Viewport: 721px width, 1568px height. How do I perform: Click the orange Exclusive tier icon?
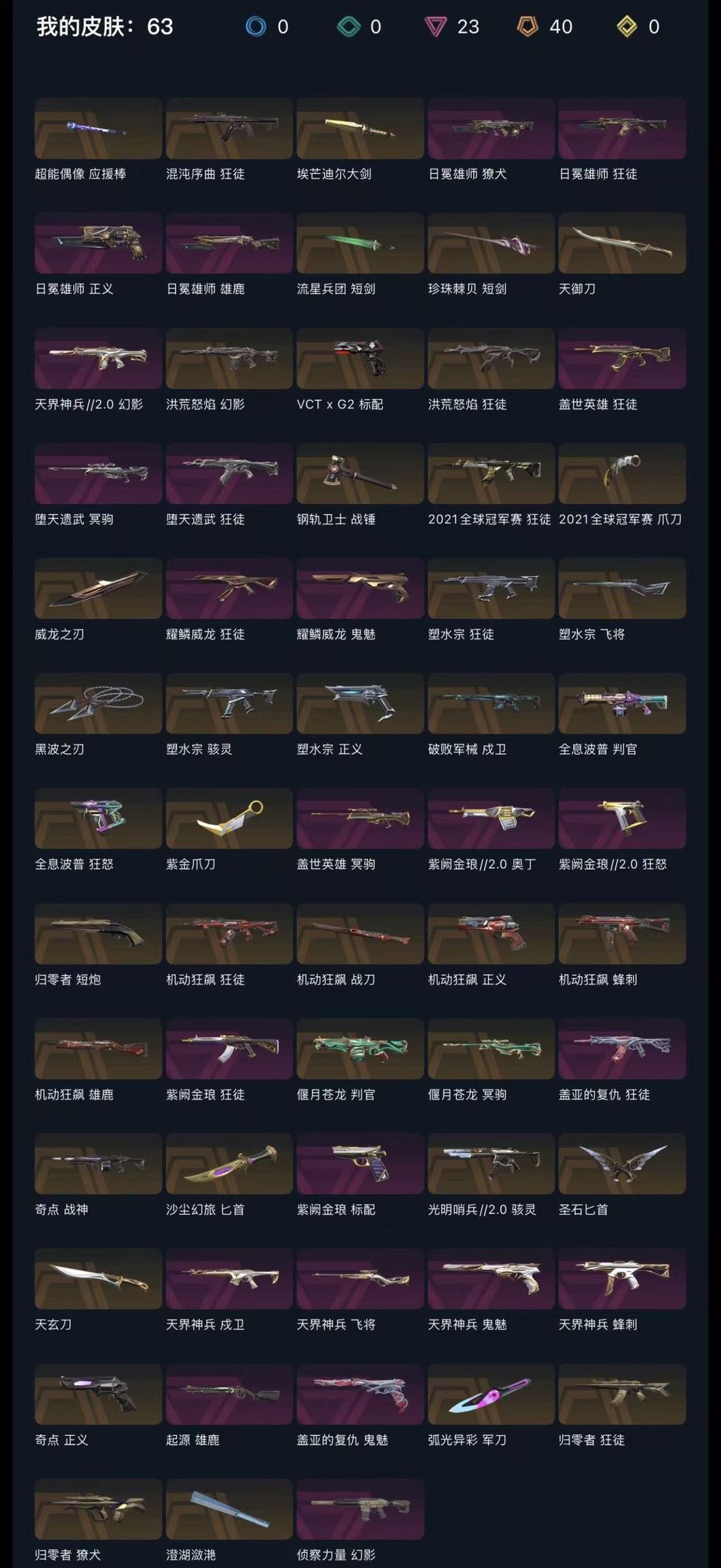(x=527, y=27)
